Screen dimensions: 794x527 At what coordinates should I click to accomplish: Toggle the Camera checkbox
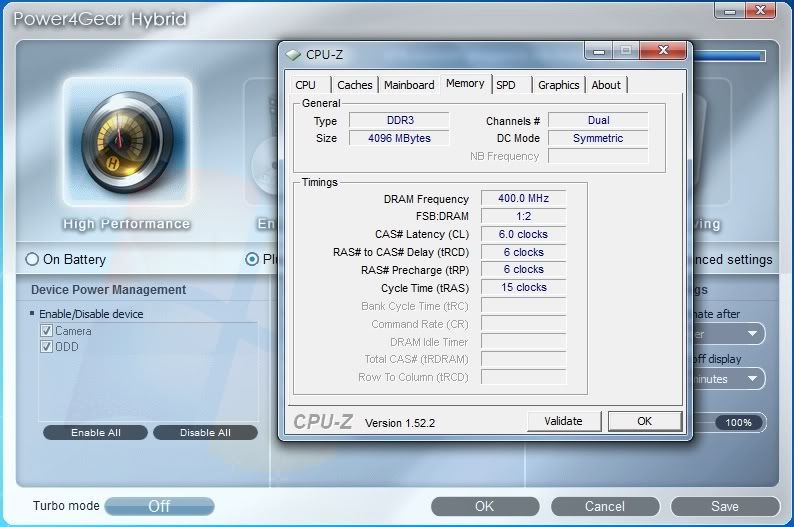(46, 331)
